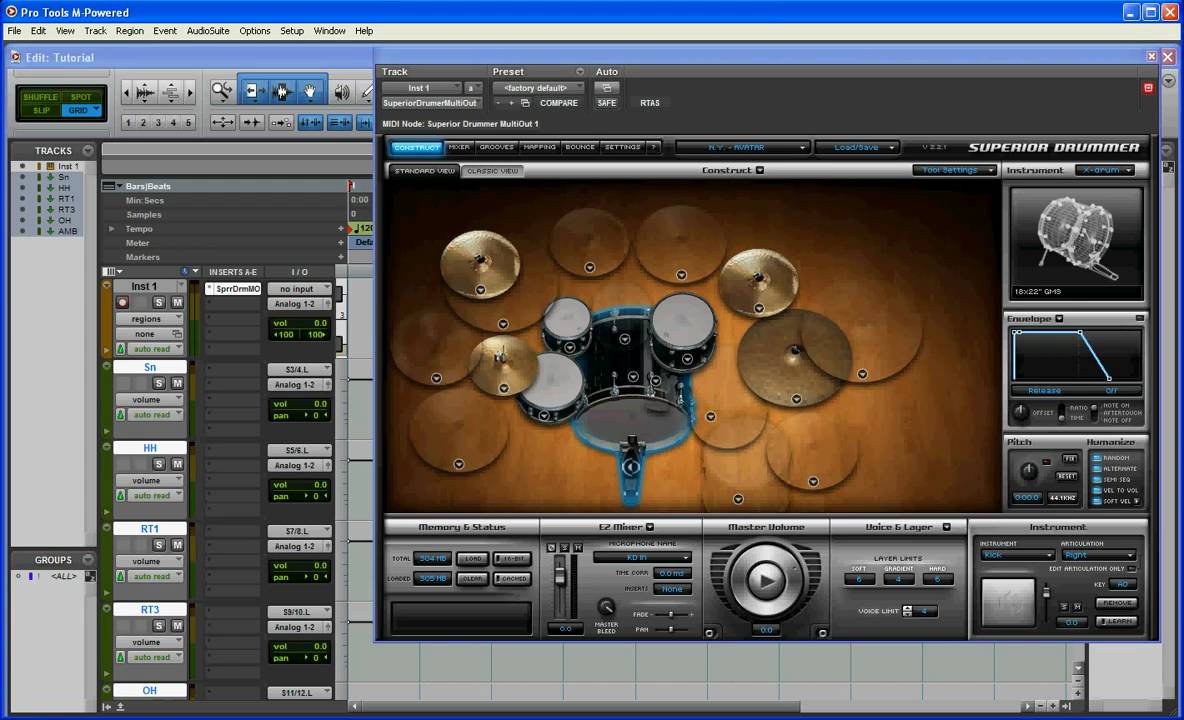The image size is (1184, 720).
Task: Click the Mirrored MIDI Editing icon
Action: 281,122
